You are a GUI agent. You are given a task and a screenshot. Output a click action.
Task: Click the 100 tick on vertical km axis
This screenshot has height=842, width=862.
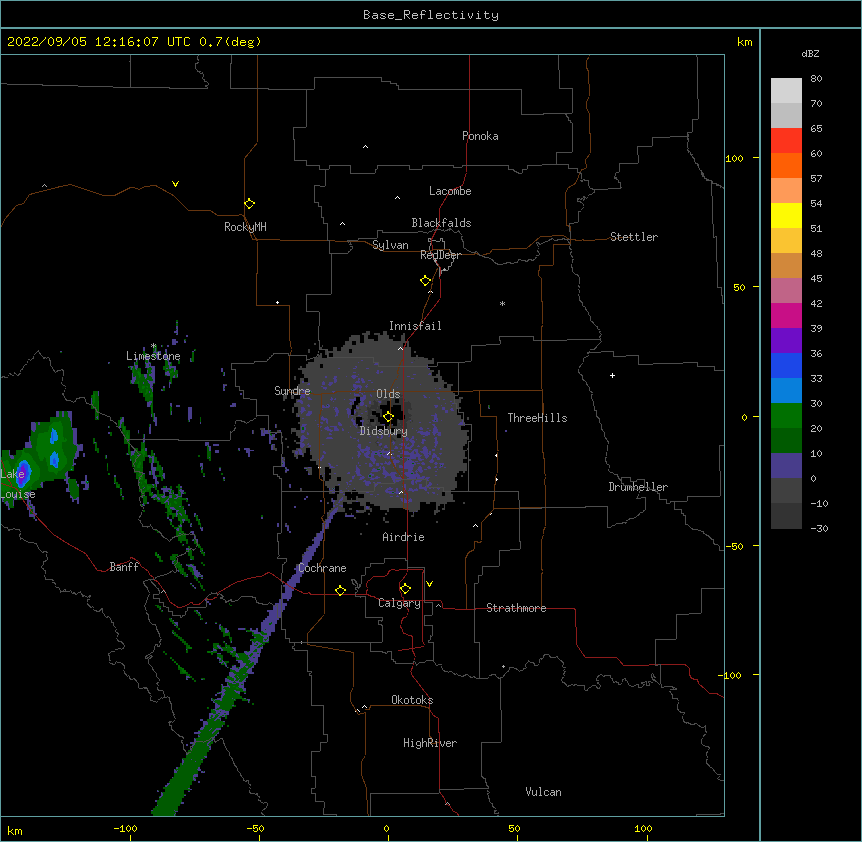pyautogui.click(x=734, y=158)
